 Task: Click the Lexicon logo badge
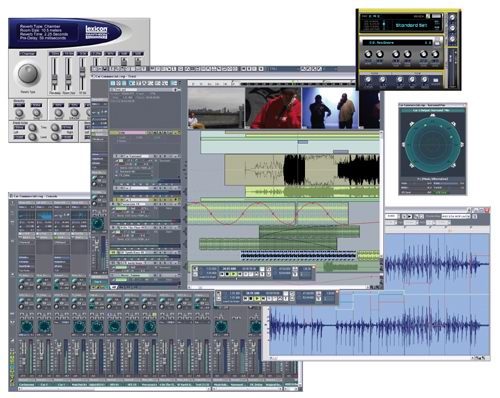(x=96, y=32)
